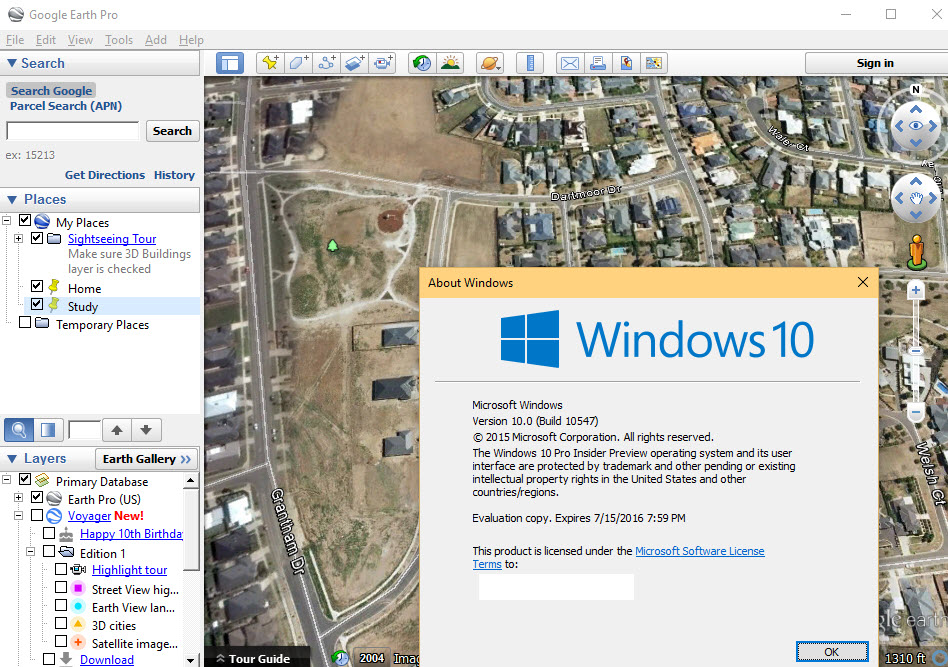Add a new placemark with pushpin icon
948x667 pixels.
270,63
